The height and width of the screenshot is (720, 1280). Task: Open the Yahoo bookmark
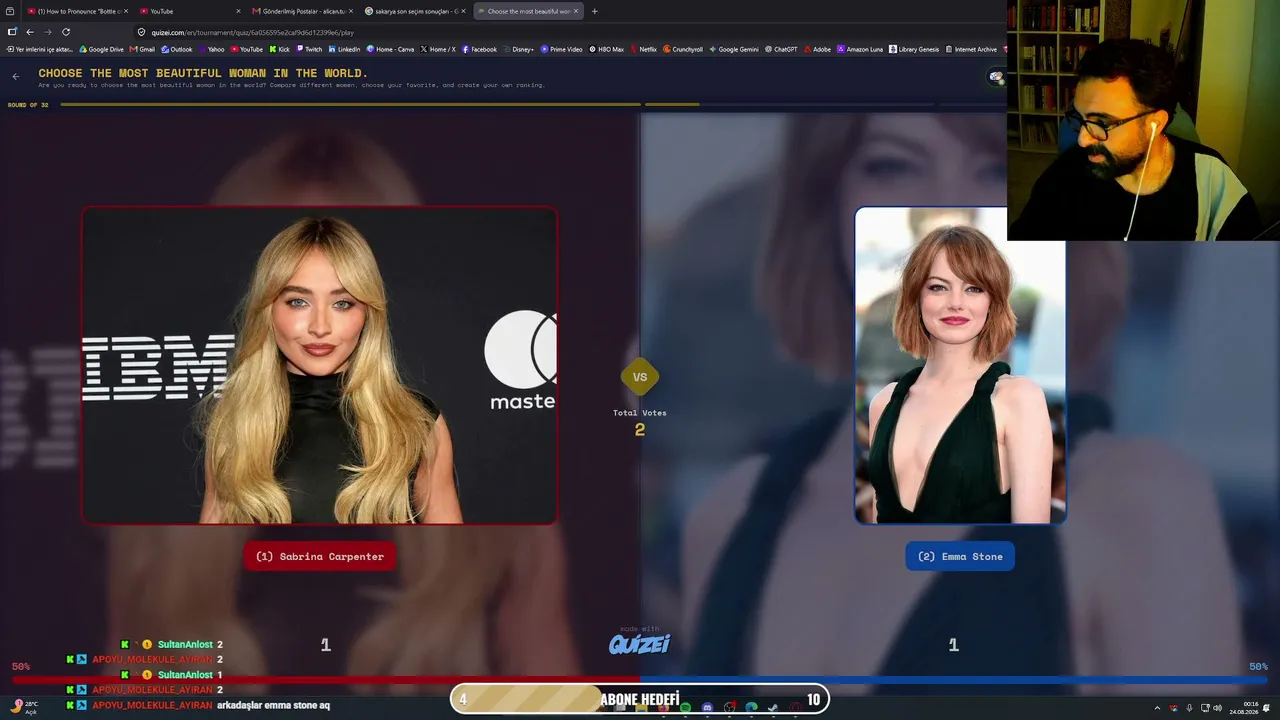click(211, 49)
